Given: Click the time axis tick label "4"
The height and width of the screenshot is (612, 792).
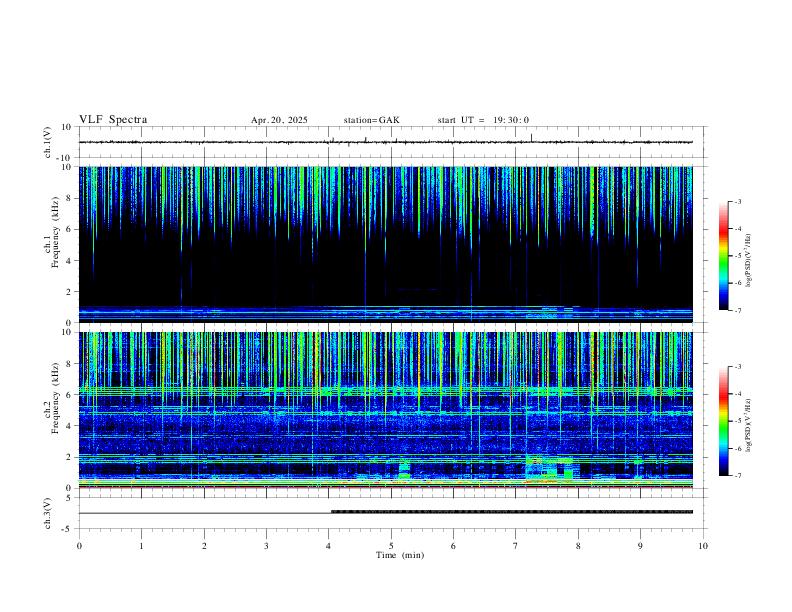Looking at the screenshot, I should coord(329,546).
